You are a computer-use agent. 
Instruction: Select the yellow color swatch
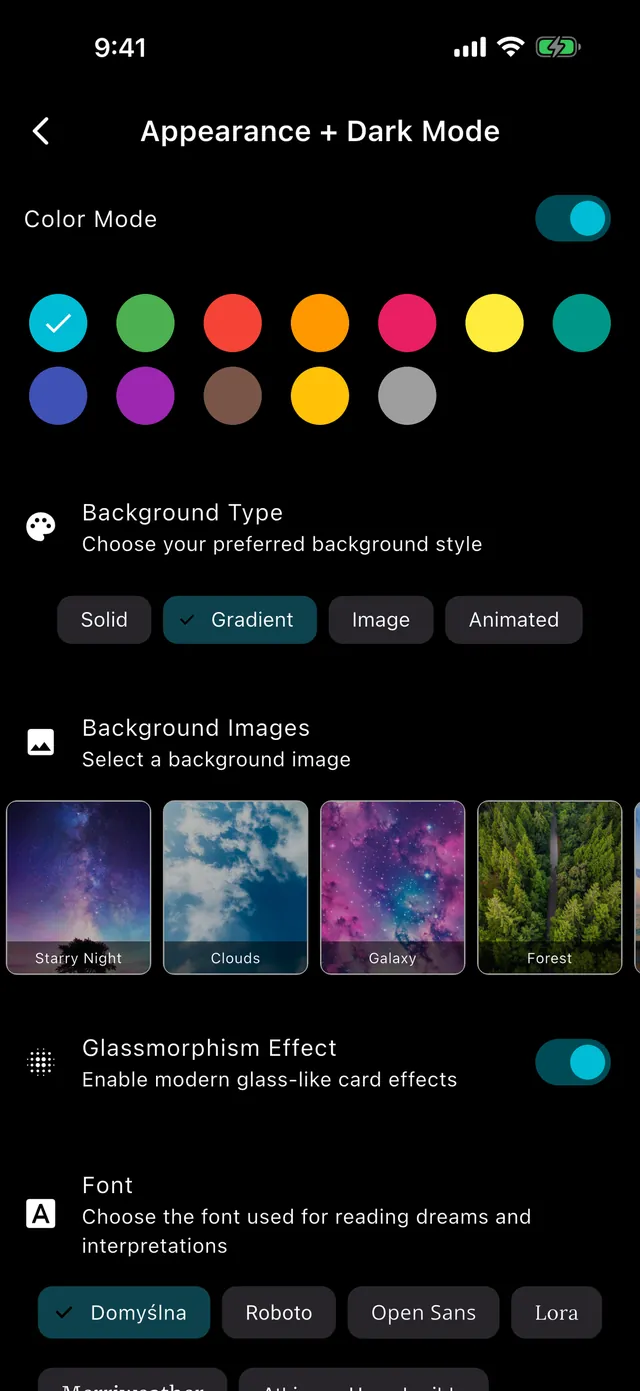(494, 323)
